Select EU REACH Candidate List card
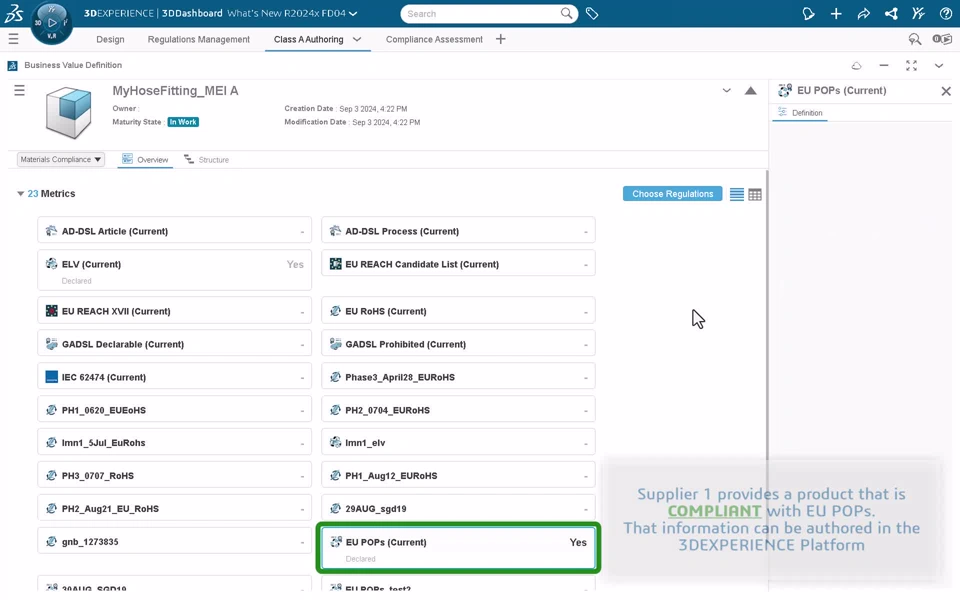Viewport: 960px width, 600px height. (458, 264)
